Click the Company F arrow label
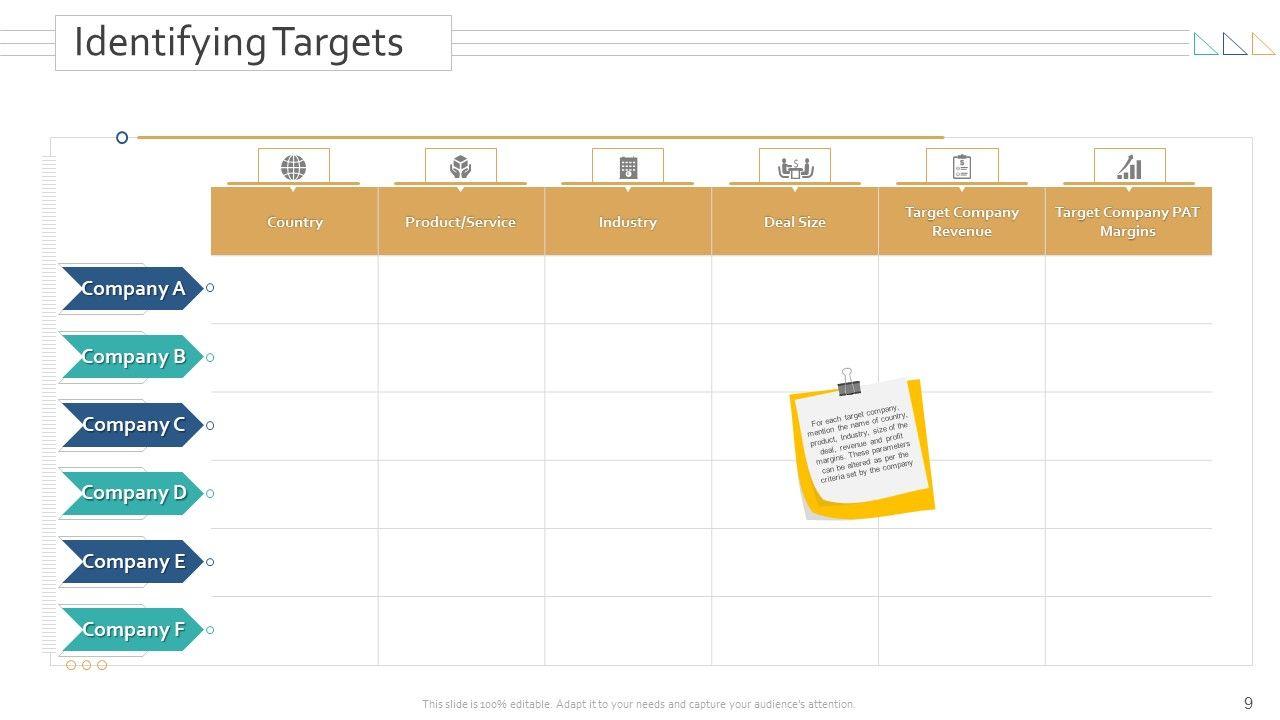The width and height of the screenshot is (1280, 720). [x=132, y=630]
